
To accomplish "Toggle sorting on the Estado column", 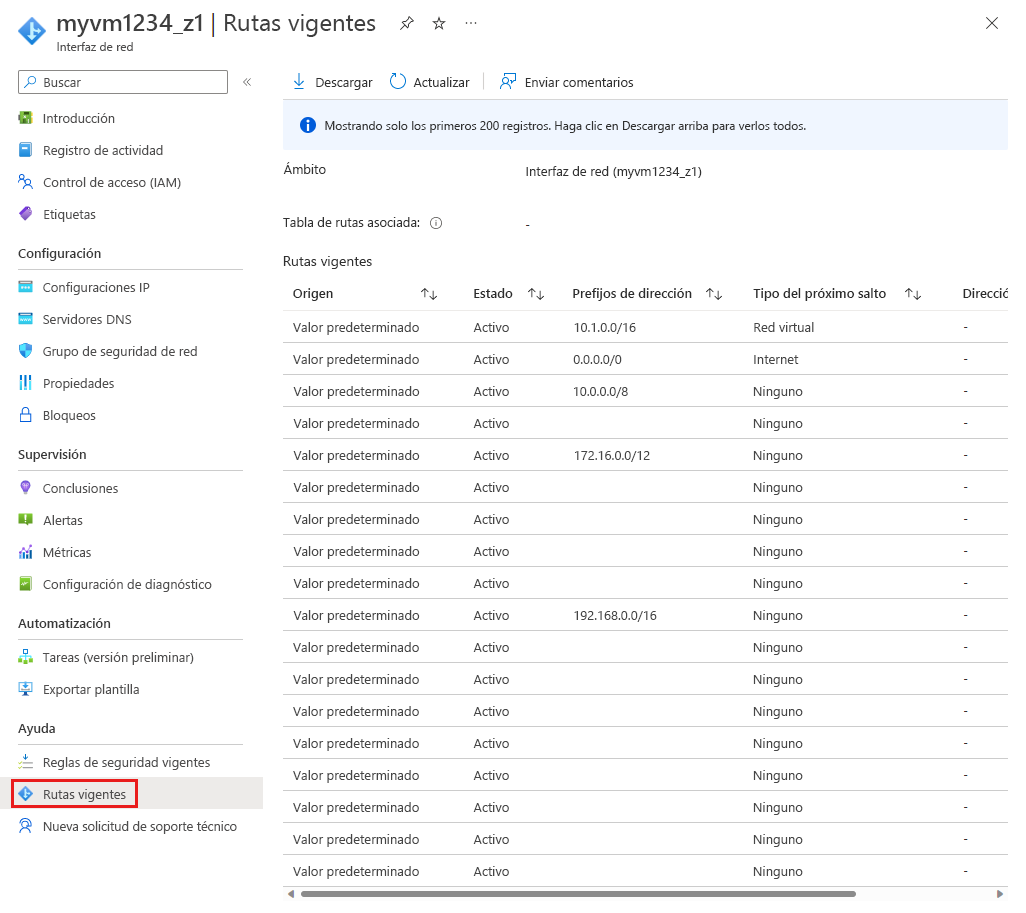I will (x=536, y=293).
